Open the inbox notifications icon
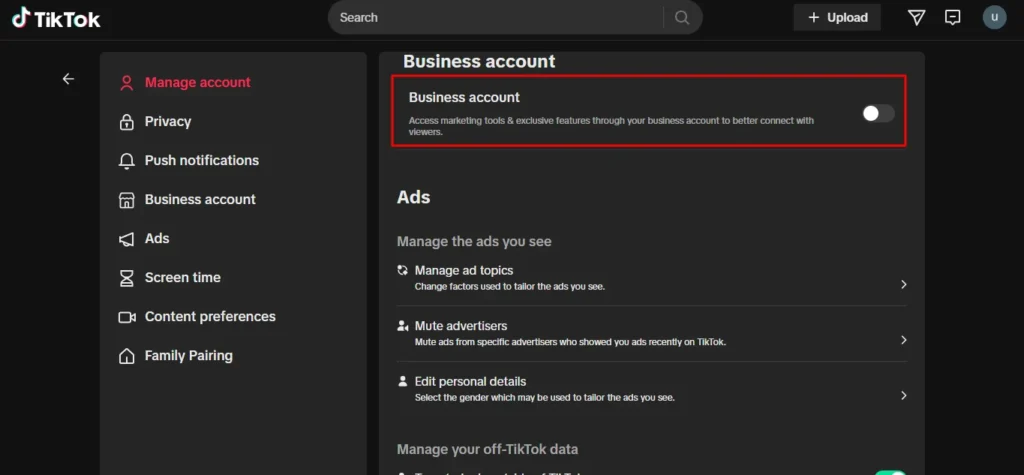Screen dimensions: 1024x475 (953, 17)
